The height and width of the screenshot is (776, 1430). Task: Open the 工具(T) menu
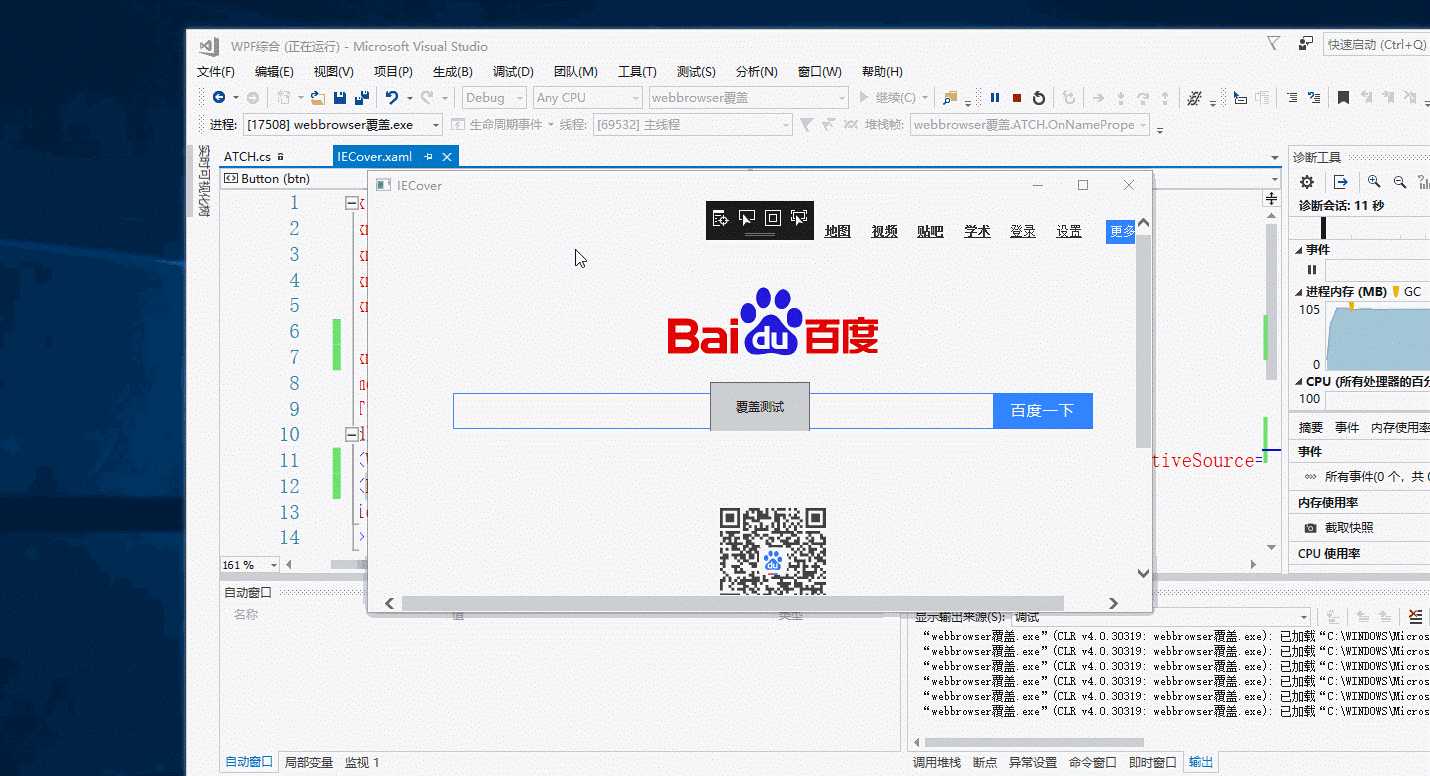(x=637, y=72)
